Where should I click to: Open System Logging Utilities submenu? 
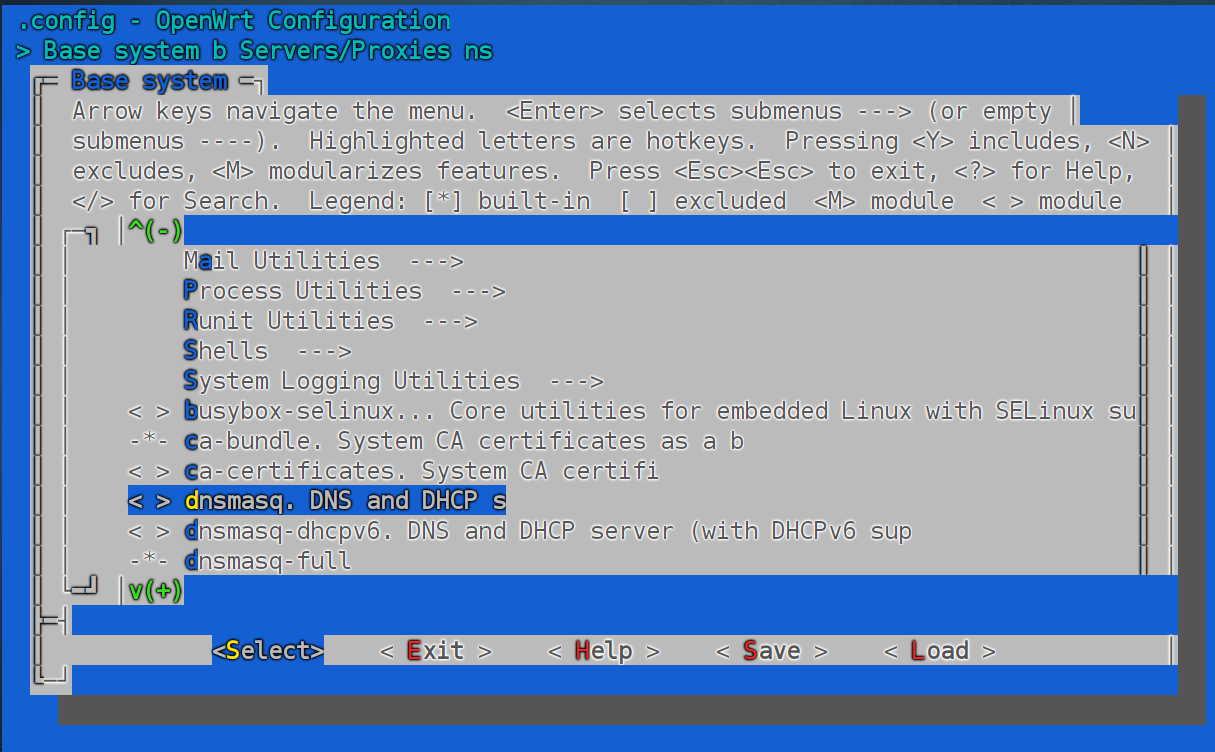351,381
